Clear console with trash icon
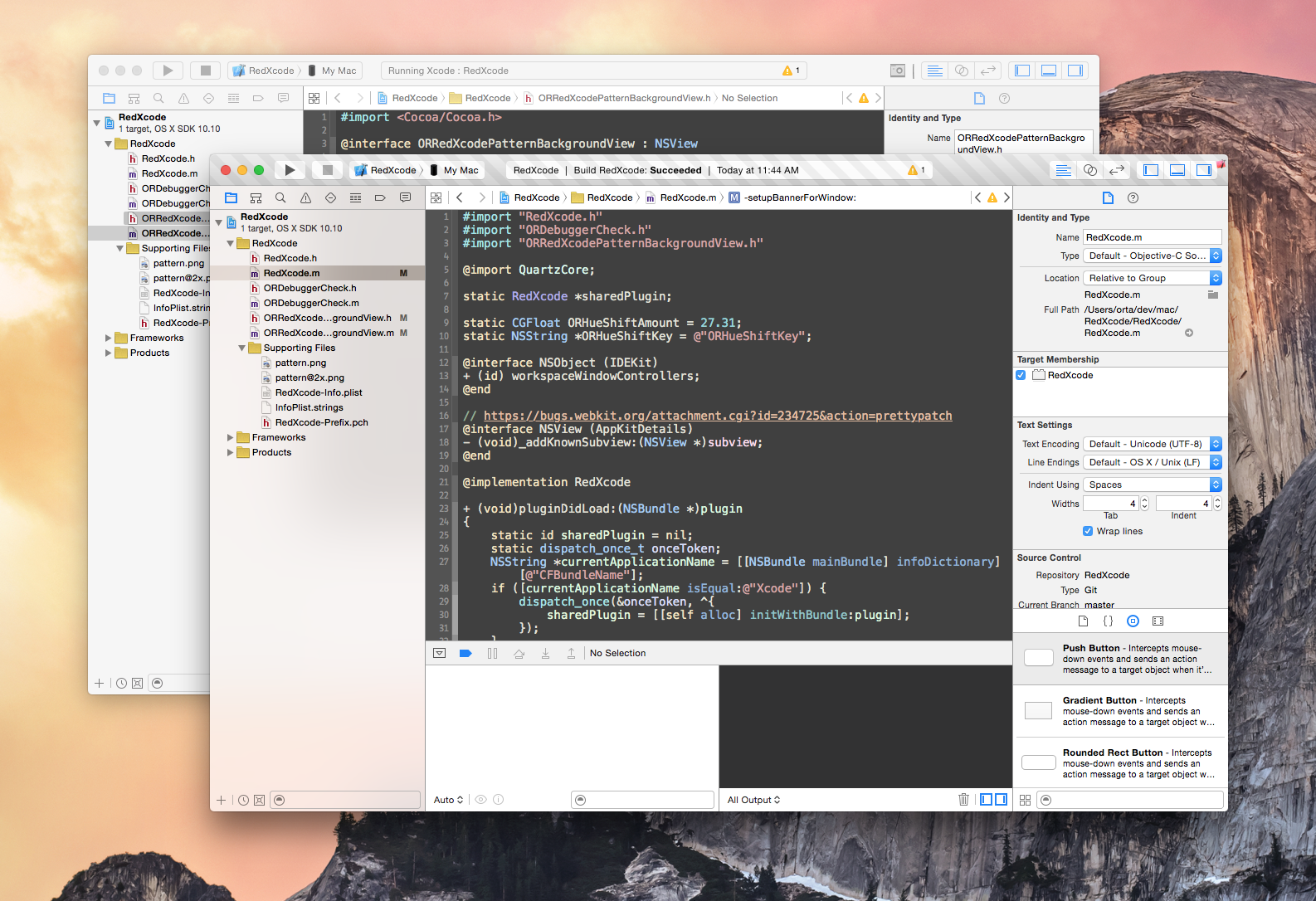This screenshot has width=1316, height=901. 963,800
